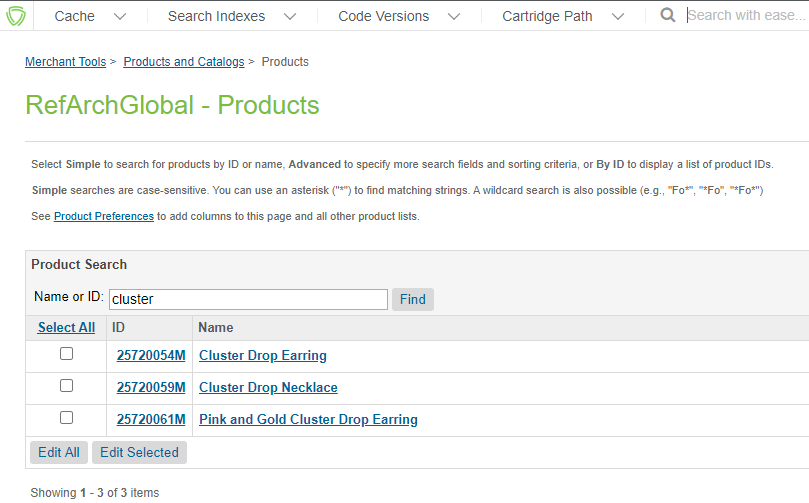
Task: Check the box for Pink and Gold Cluster Drop Earring
Action: [x=67, y=417]
